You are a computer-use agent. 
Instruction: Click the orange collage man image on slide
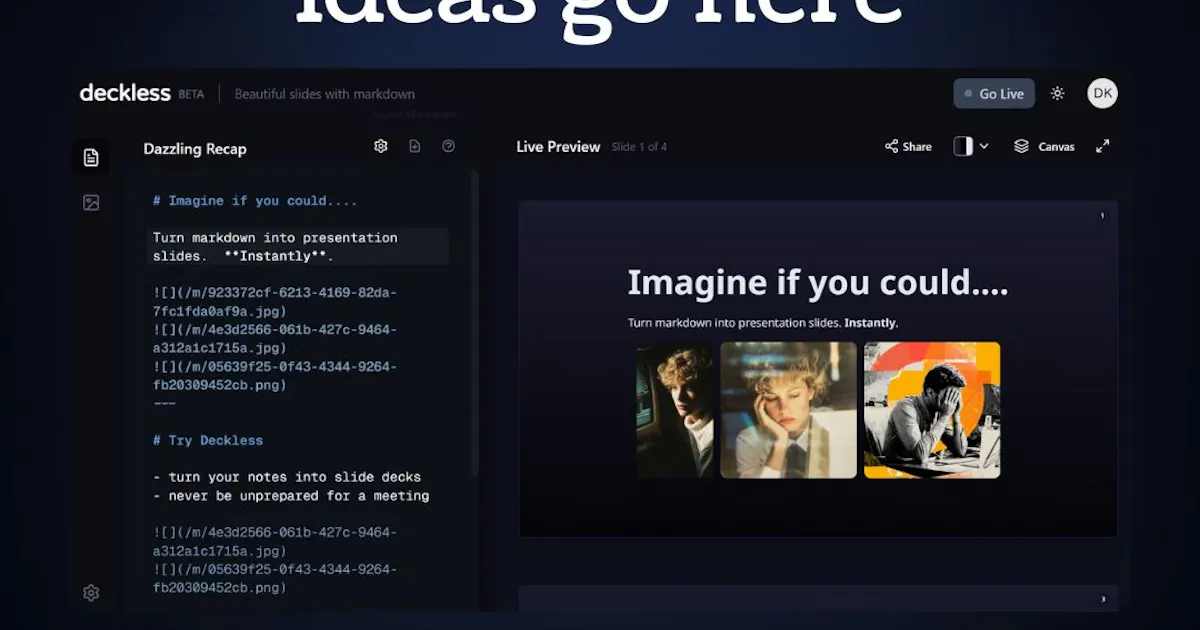pos(932,410)
